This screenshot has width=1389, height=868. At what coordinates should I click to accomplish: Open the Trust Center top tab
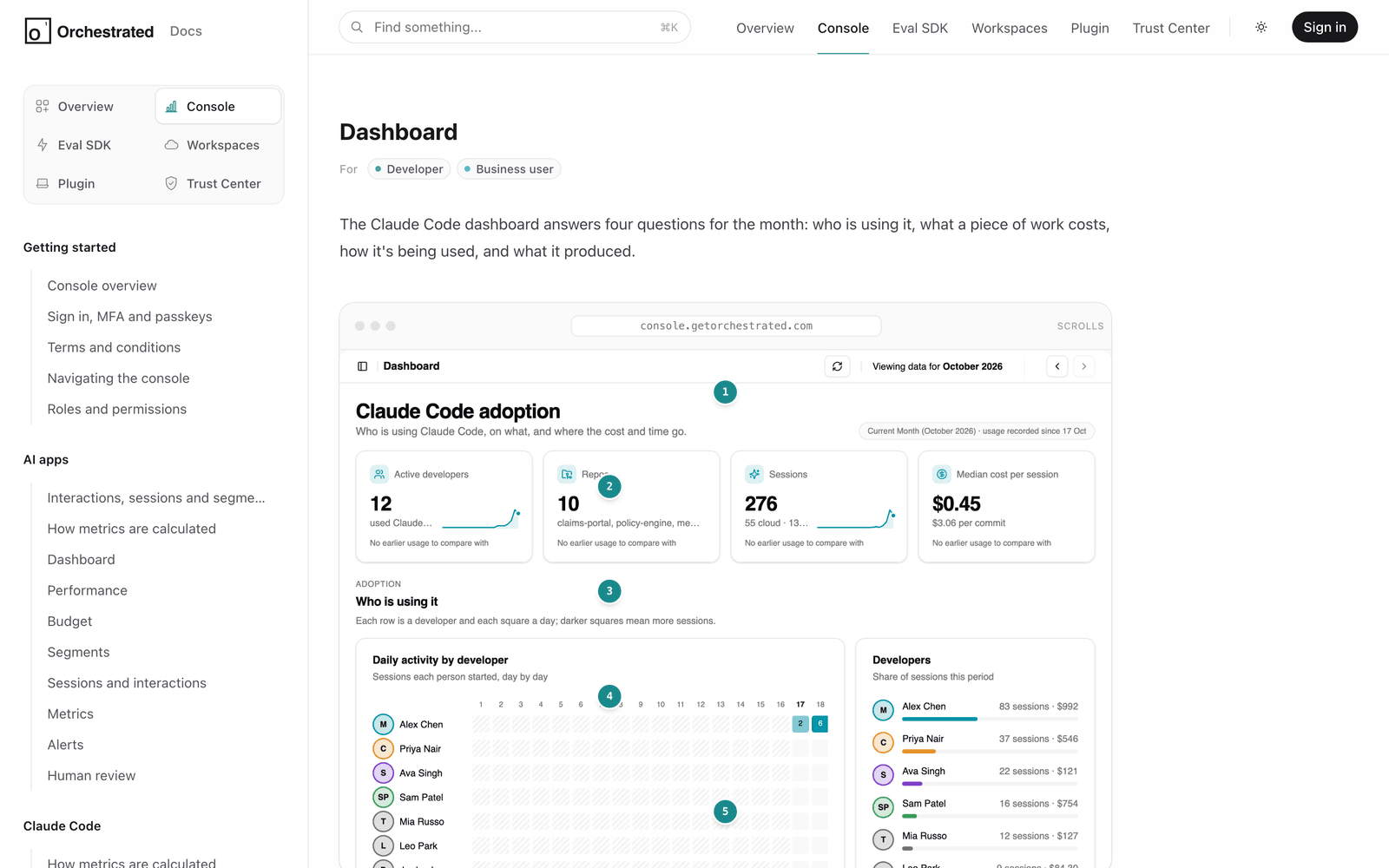pyautogui.click(x=1171, y=29)
